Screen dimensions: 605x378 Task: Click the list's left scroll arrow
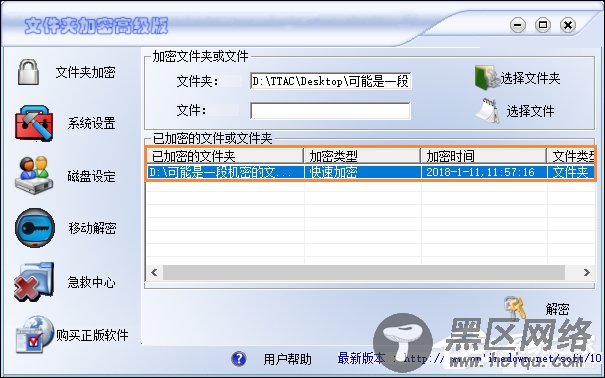[x=154, y=272]
